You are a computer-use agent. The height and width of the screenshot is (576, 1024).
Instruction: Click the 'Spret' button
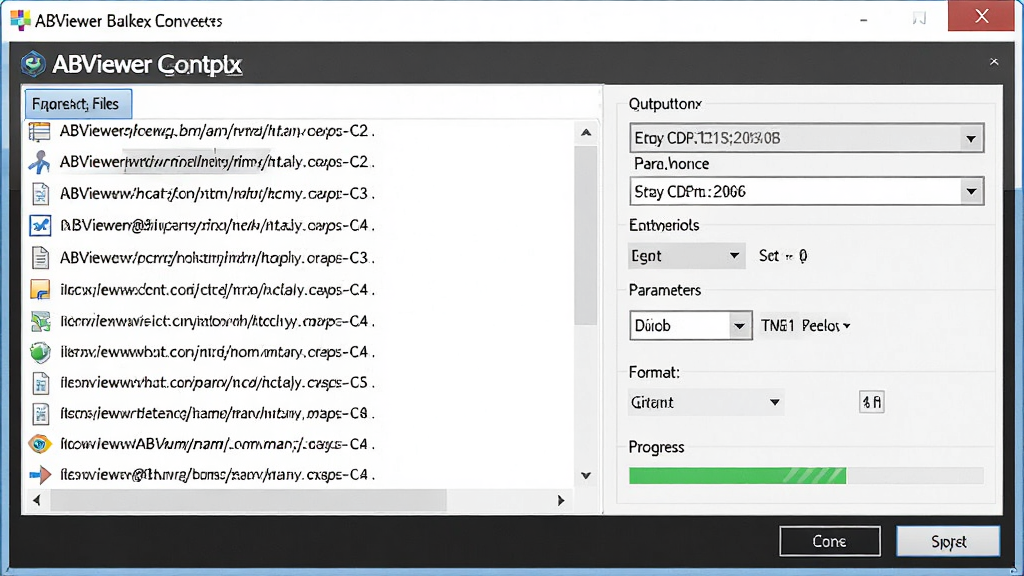point(948,541)
